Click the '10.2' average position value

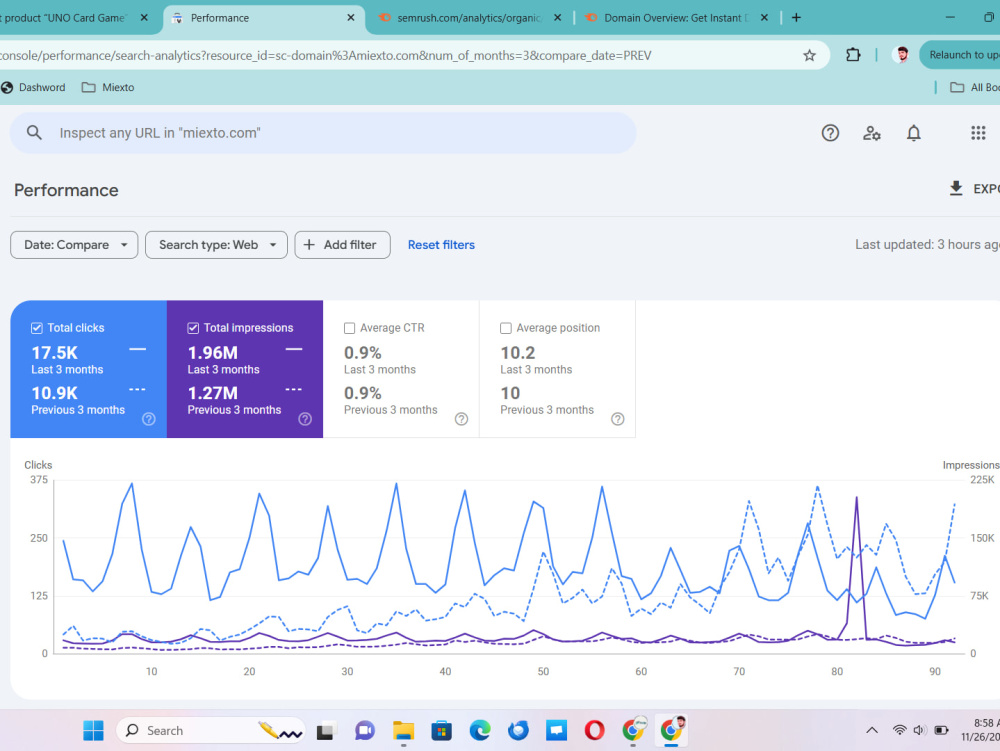pyautogui.click(x=517, y=353)
